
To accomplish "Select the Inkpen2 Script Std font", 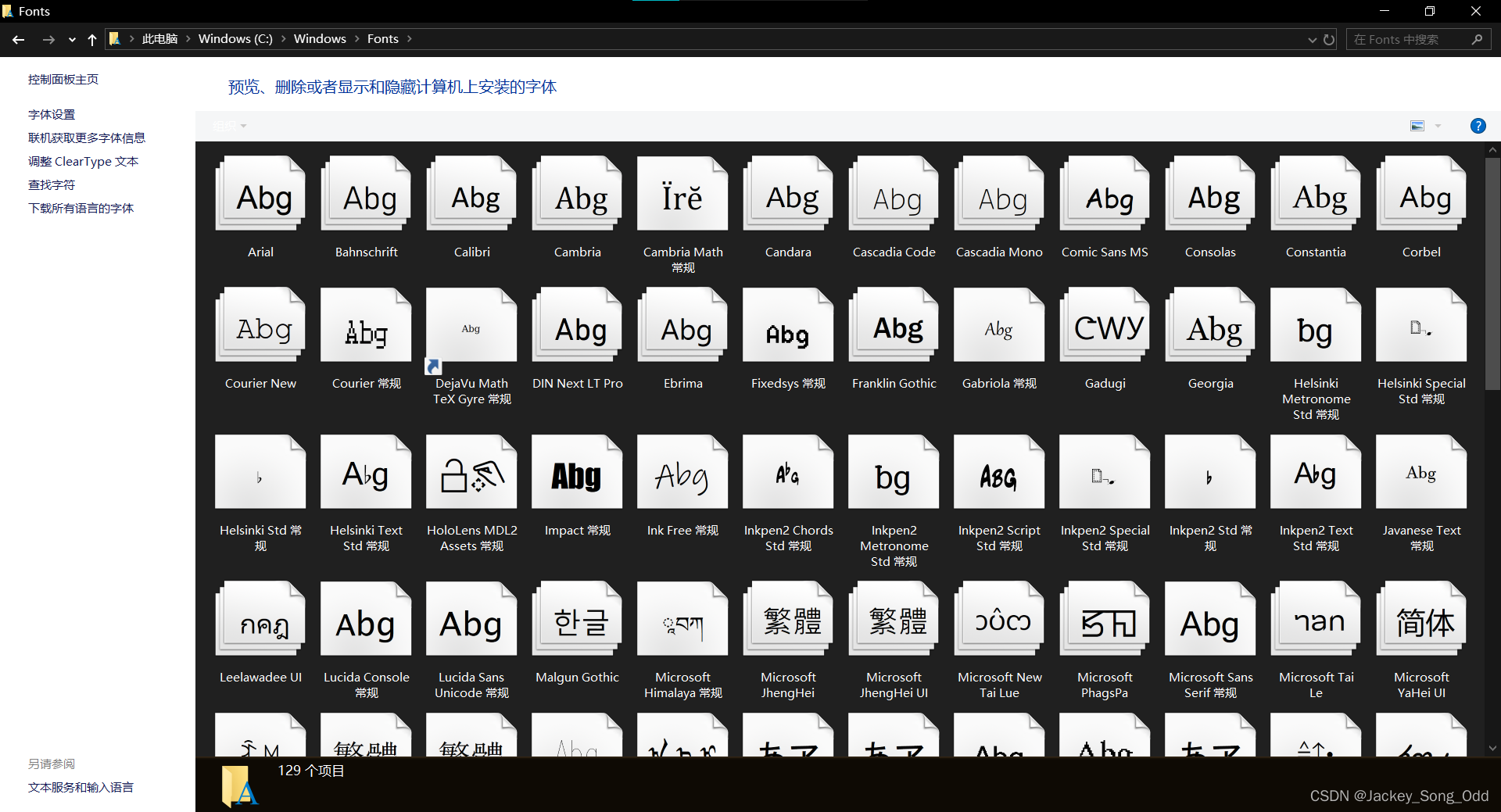I will tap(999, 471).
